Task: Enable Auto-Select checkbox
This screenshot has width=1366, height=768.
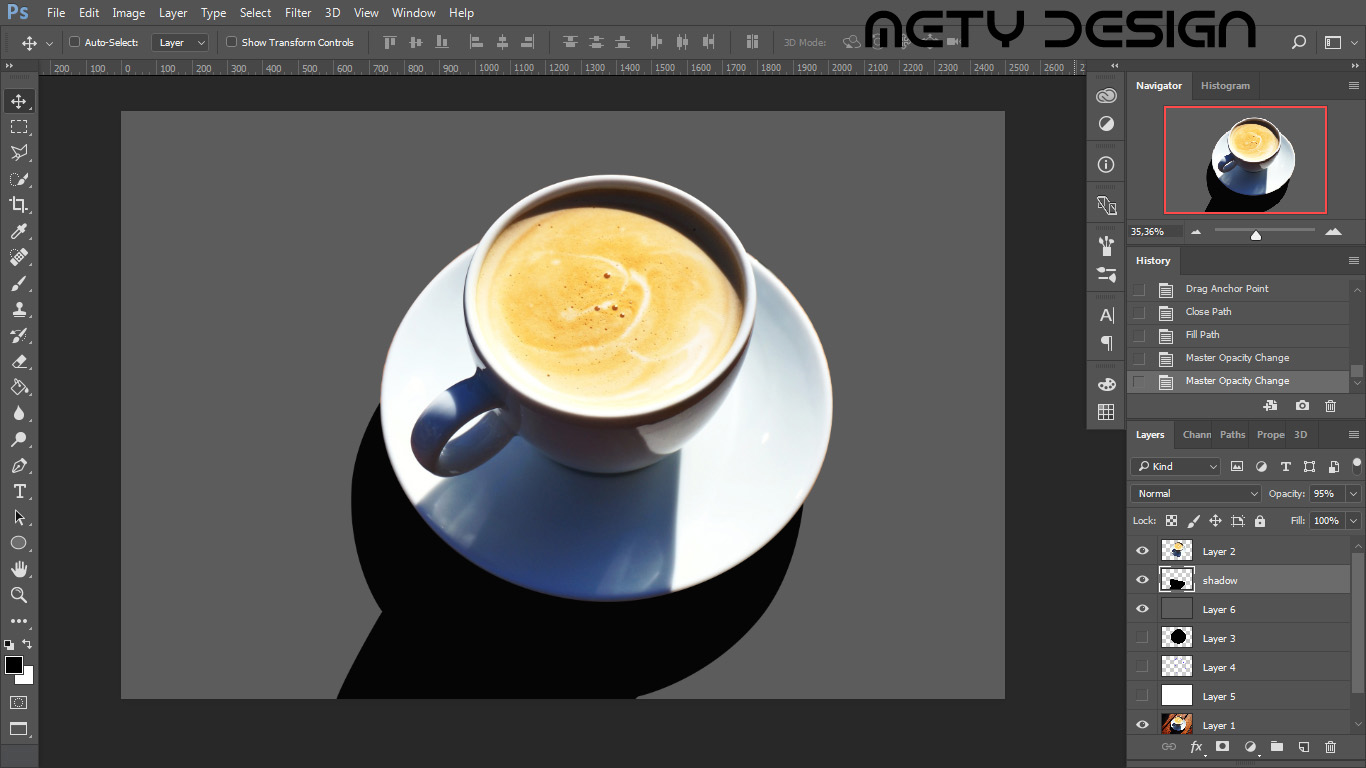Action: coord(74,42)
